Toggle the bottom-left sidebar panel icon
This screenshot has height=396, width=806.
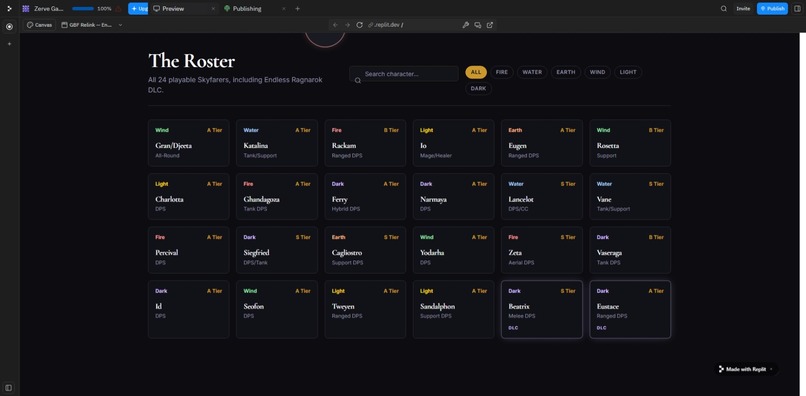pyautogui.click(x=9, y=387)
